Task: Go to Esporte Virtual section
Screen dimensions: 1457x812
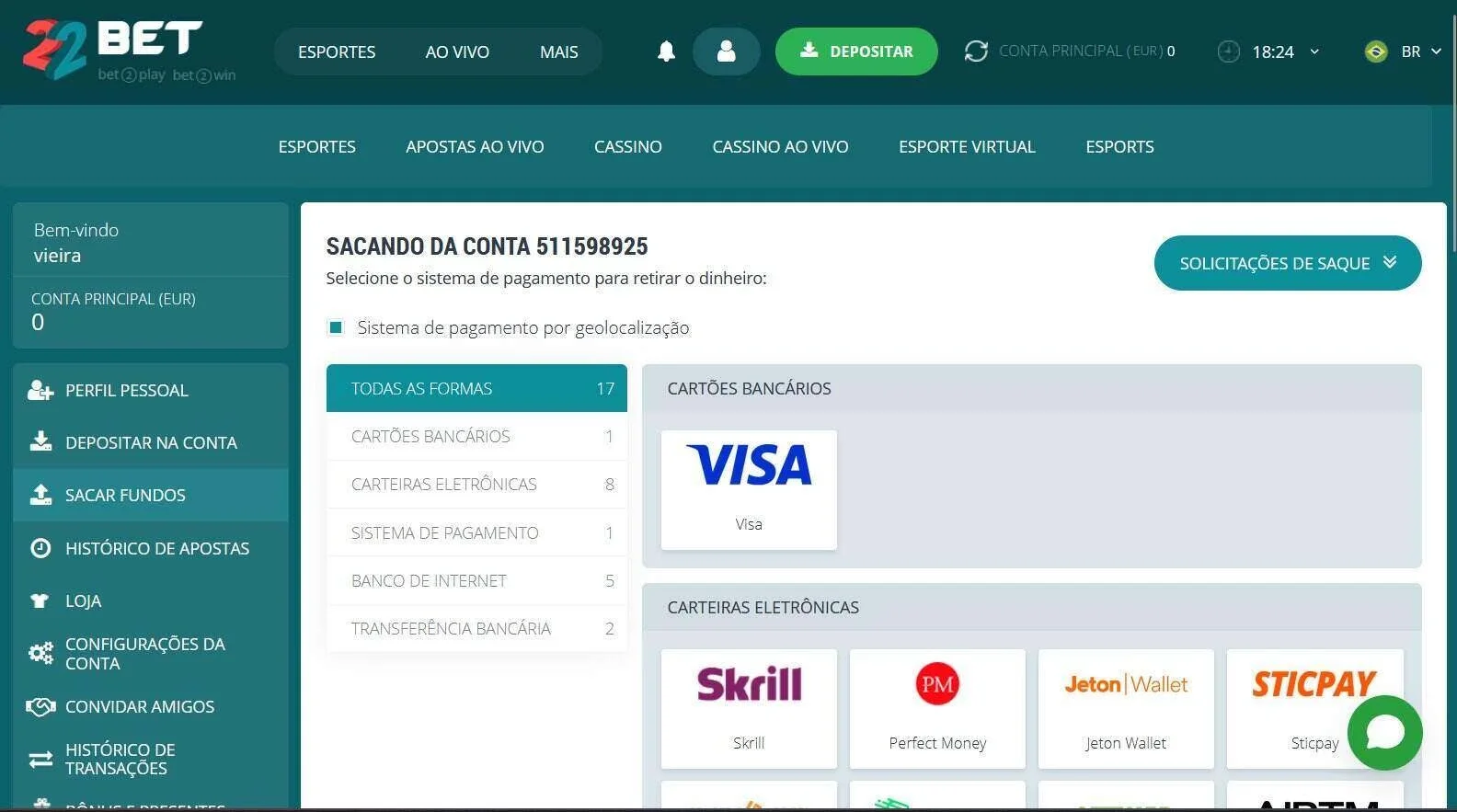Action: coord(967,146)
